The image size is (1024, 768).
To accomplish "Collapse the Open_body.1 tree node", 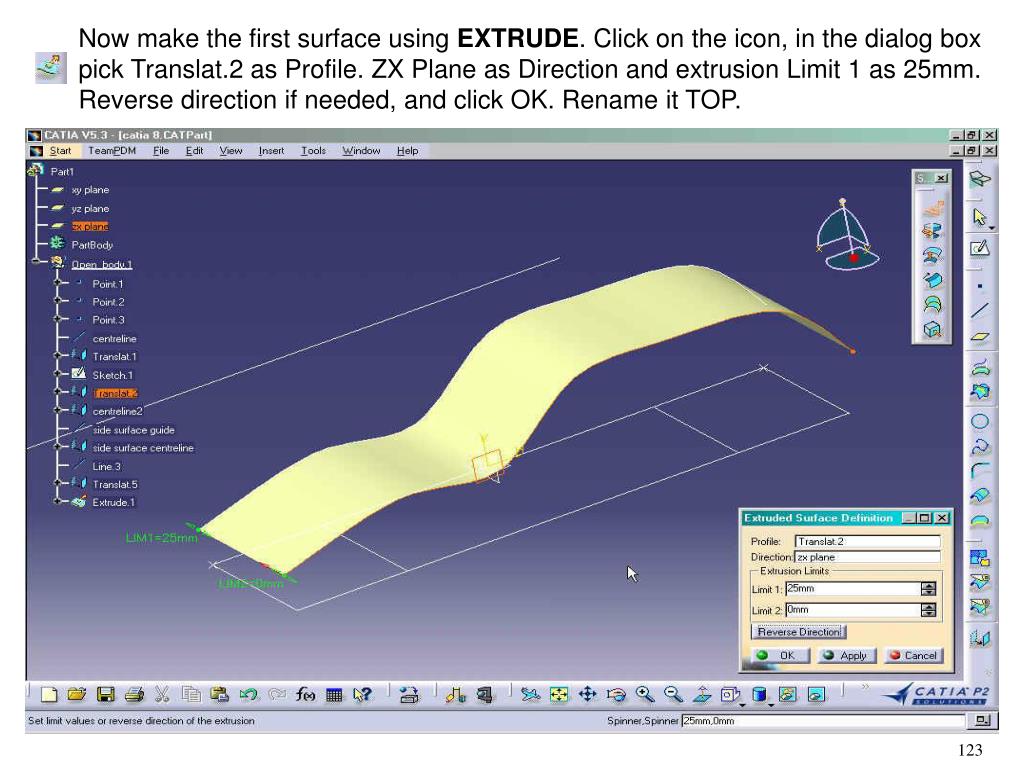I will click(37, 263).
